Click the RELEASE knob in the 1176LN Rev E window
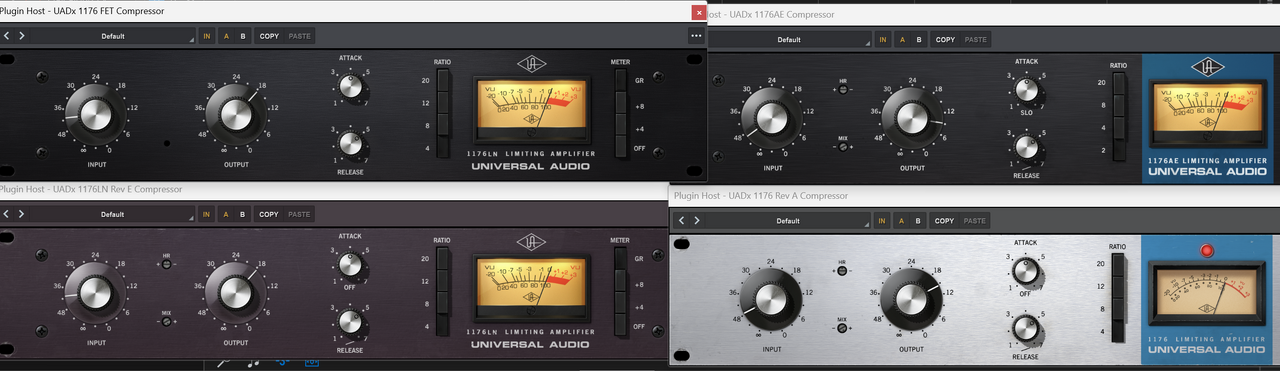This screenshot has width=1280, height=371. [350, 321]
